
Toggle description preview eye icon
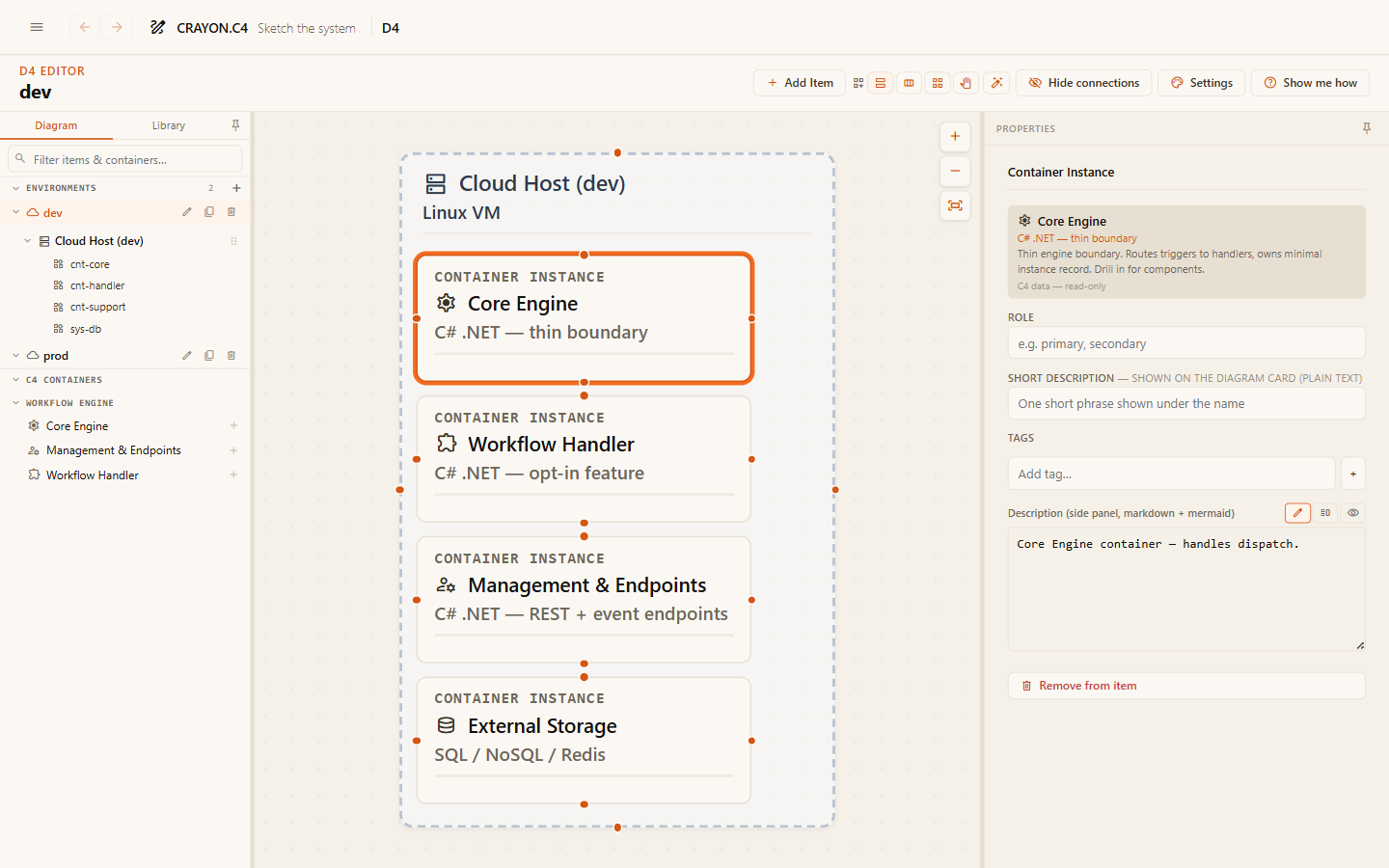1353,513
